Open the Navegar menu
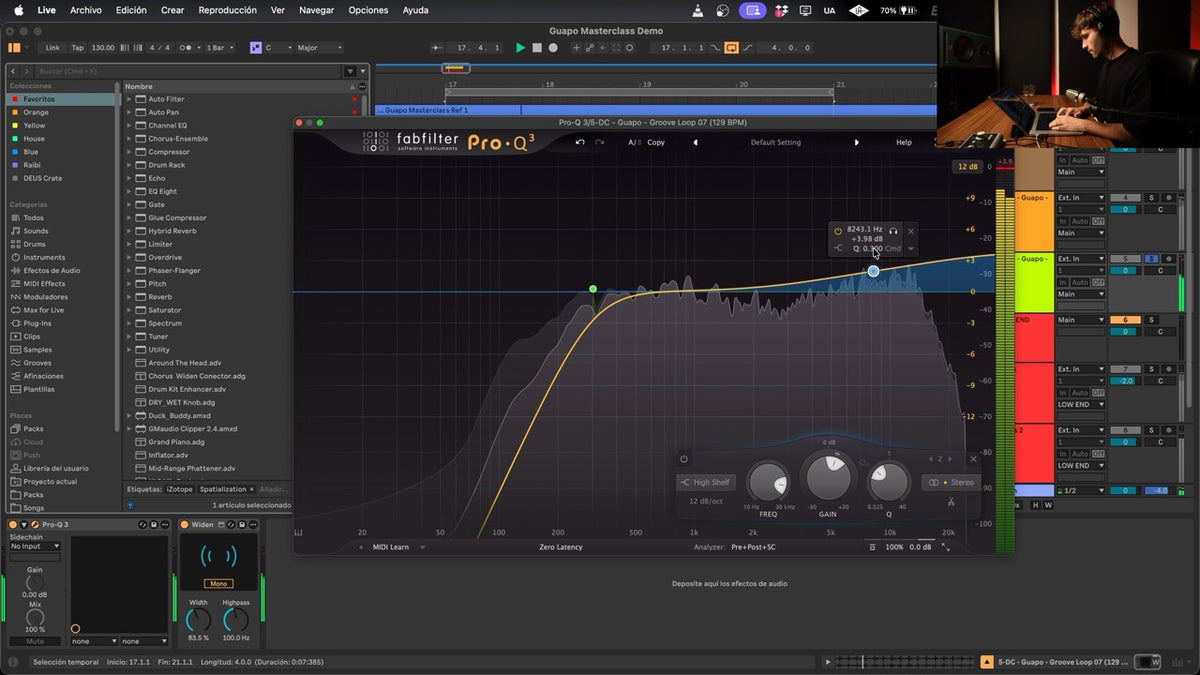Screen dimensions: 1200x675 point(317,10)
